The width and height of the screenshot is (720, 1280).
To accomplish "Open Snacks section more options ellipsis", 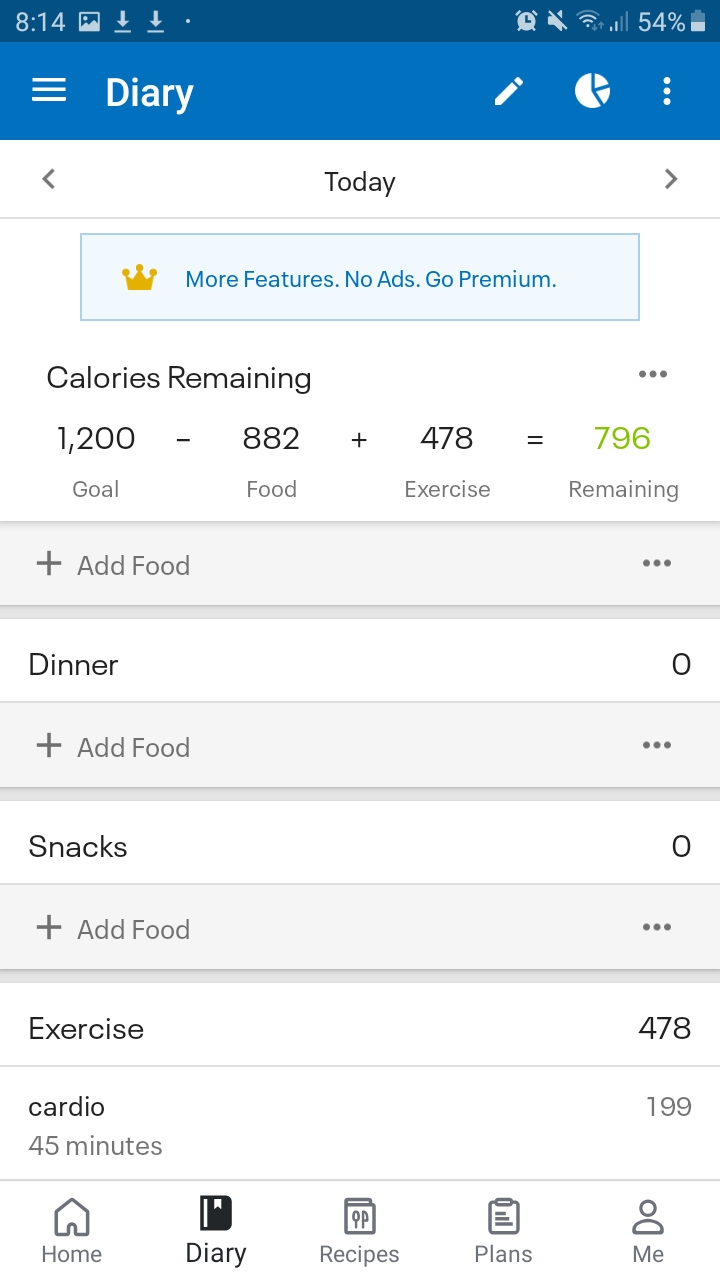I will coord(657,928).
